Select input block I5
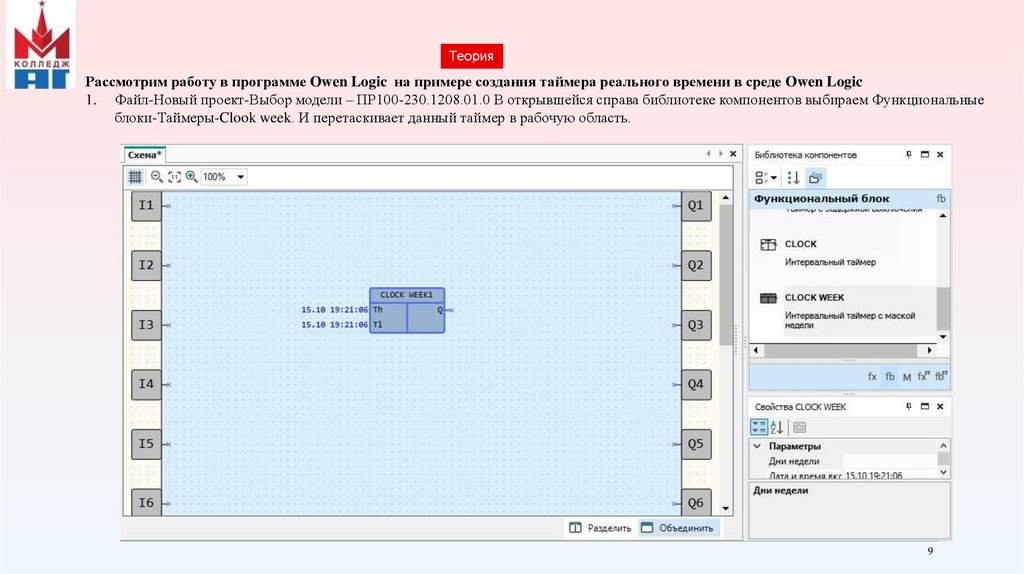This screenshot has width=1024, height=574. 146,443
